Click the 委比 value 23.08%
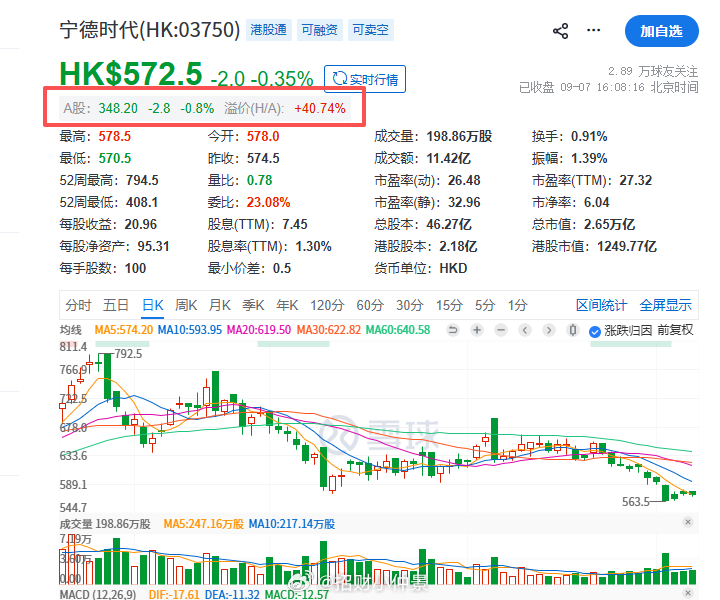Image resolution: width=720 pixels, height=600 pixels. point(269,202)
